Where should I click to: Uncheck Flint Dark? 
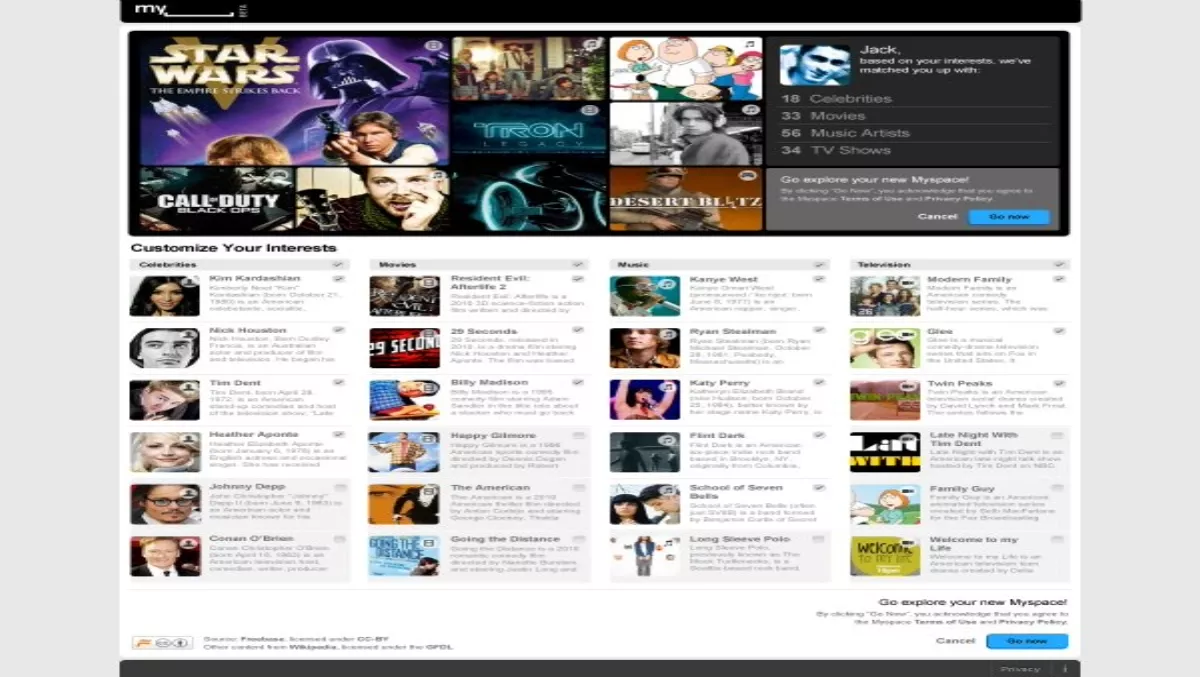tap(820, 435)
